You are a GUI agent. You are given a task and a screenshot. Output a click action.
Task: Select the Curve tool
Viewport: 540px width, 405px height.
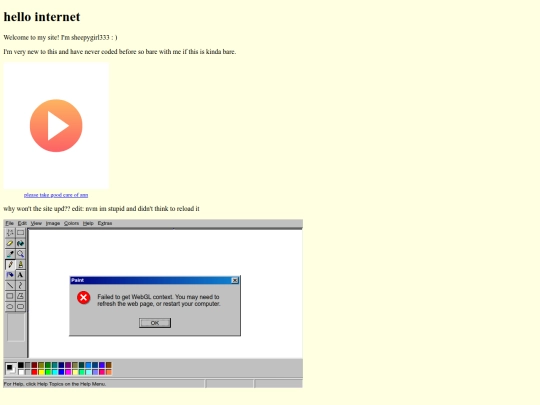pos(21,285)
